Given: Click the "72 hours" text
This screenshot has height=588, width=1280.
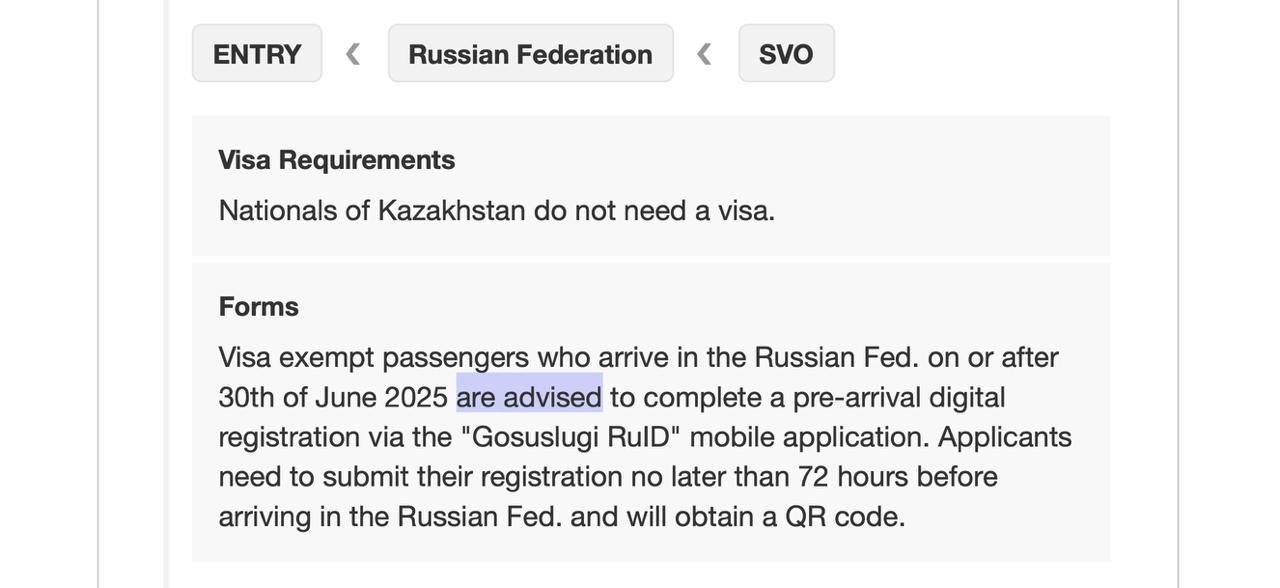Looking at the screenshot, I should point(852,477).
